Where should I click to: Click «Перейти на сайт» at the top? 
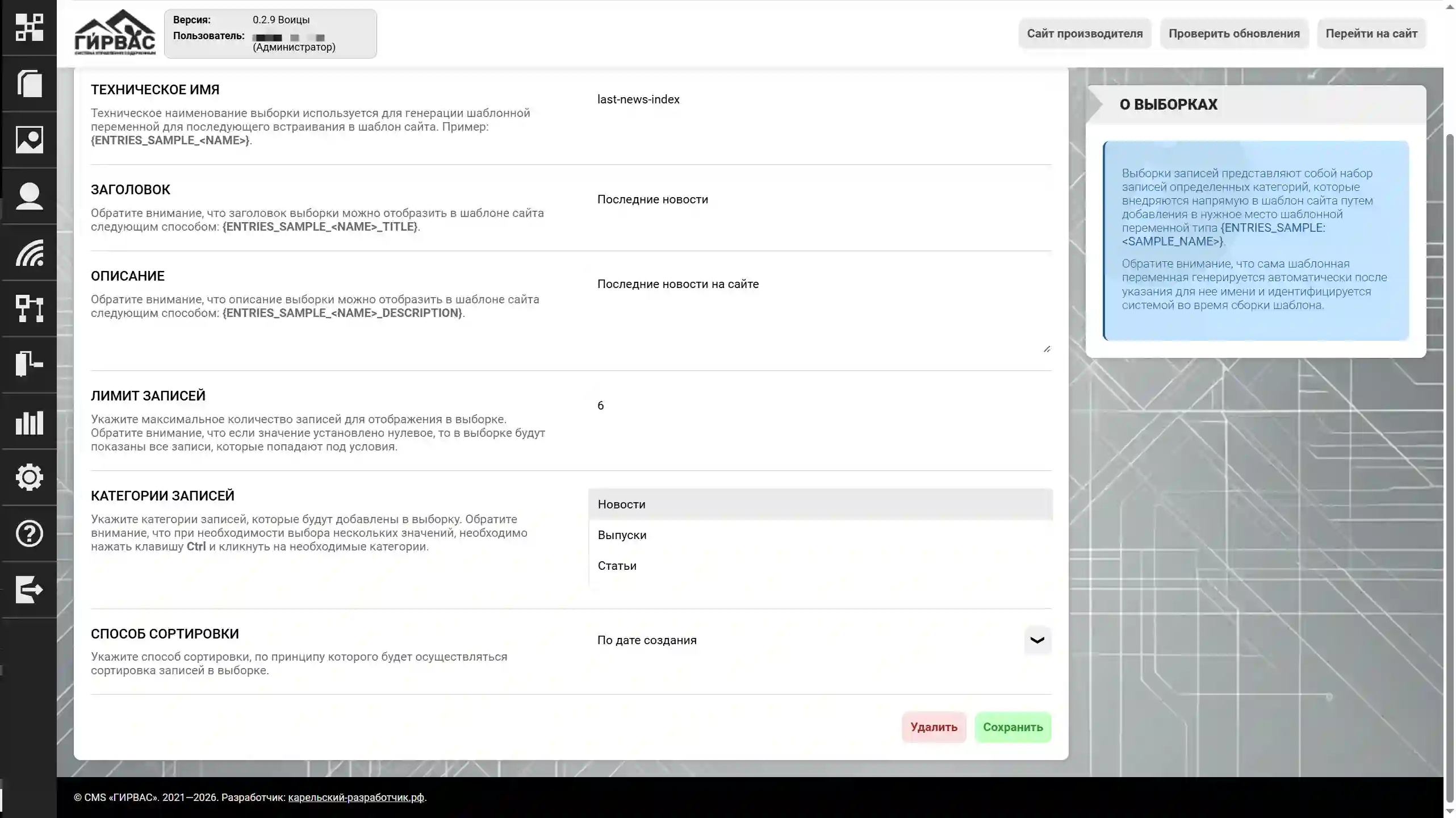(x=1371, y=33)
